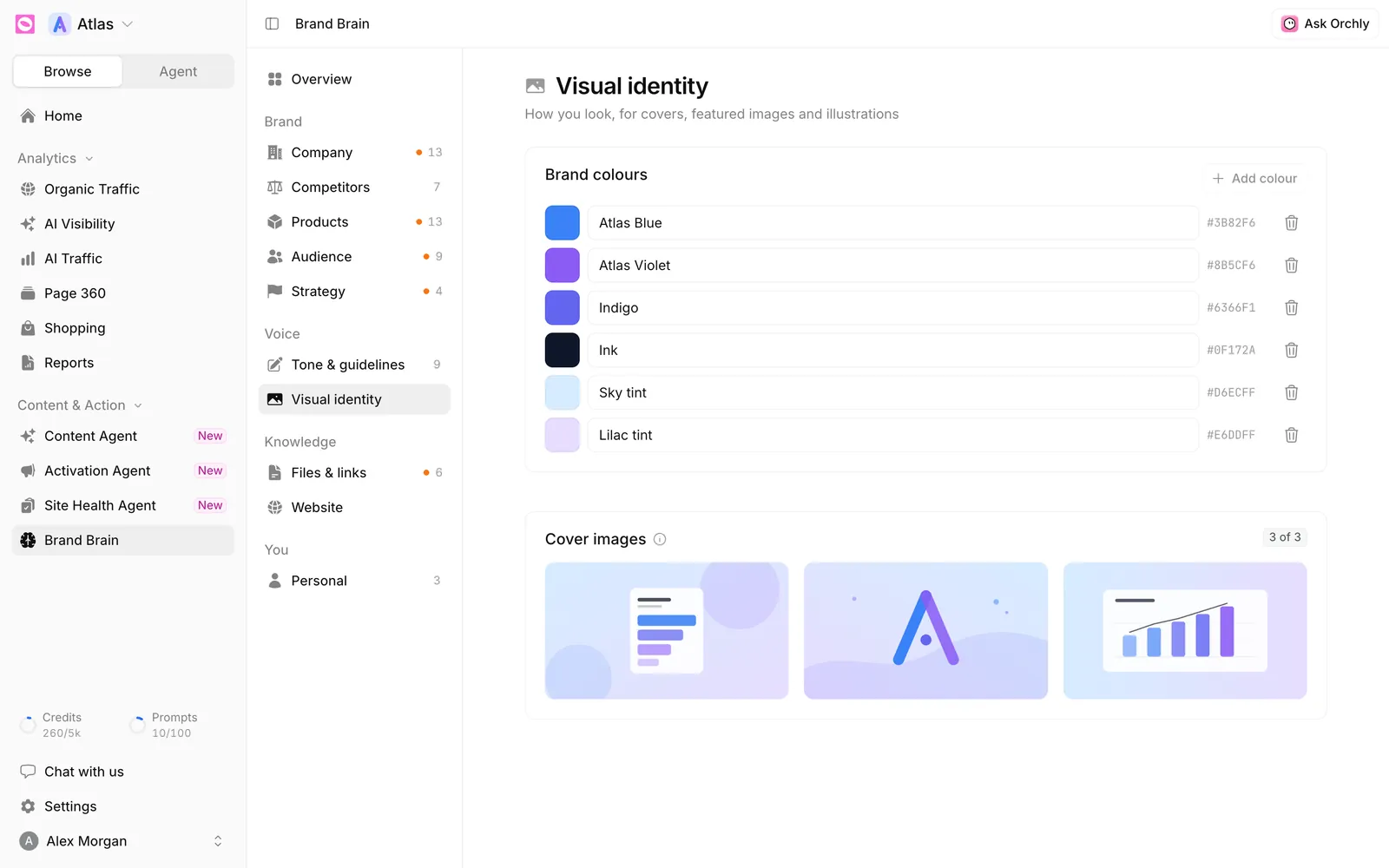Toggle the sidebar panel icon
Viewport: 1389px width, 868px height.
pos(272,23)
